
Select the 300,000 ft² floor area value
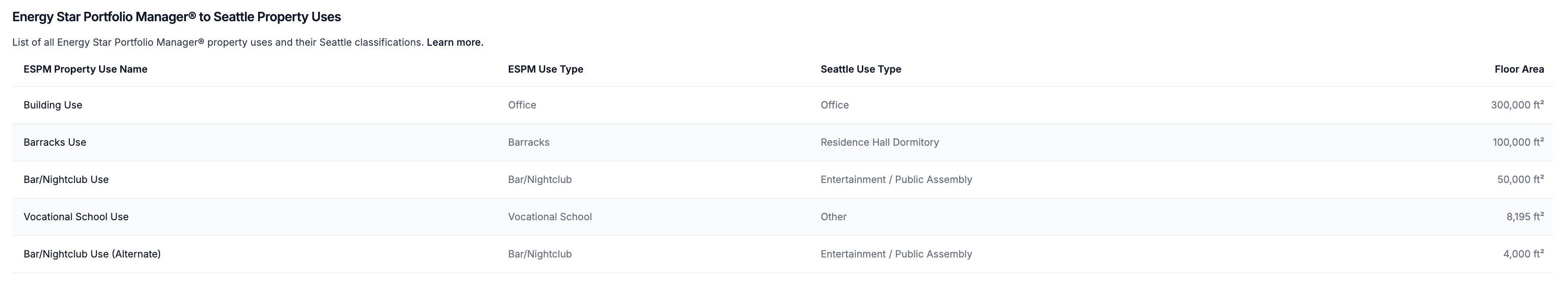tap(1517, 105)
